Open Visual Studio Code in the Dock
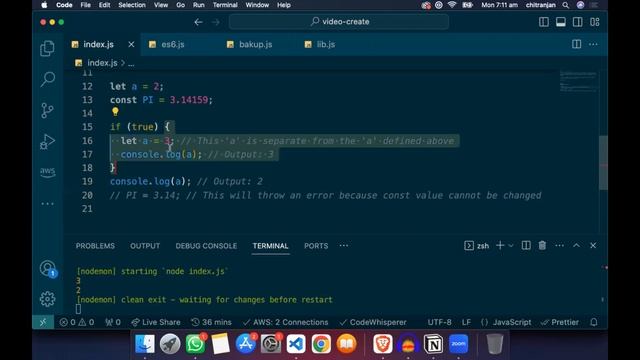The width and height of the screenshot is (640, 360). 296,344
